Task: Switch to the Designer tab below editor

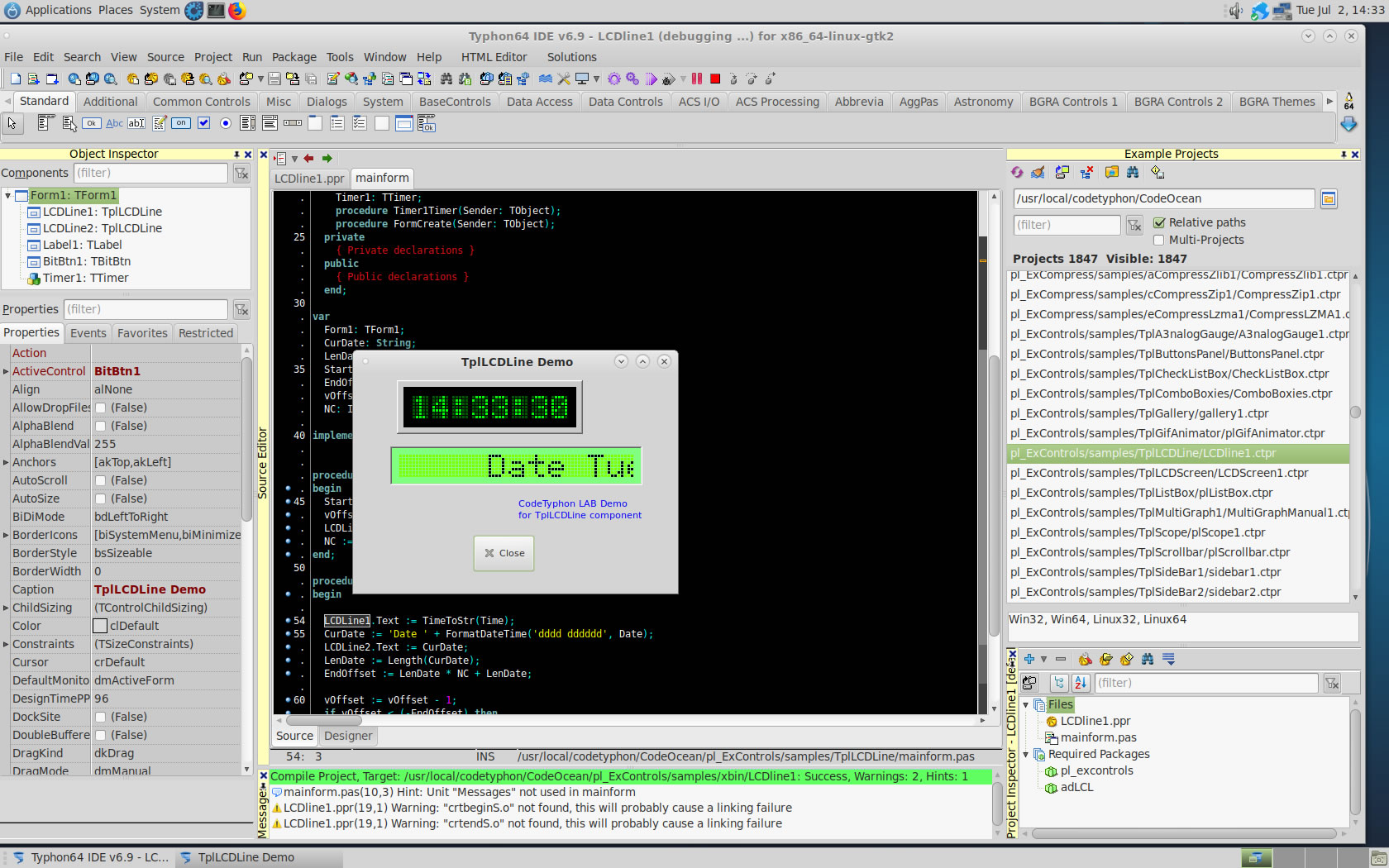Action: [x=348, y=736]
